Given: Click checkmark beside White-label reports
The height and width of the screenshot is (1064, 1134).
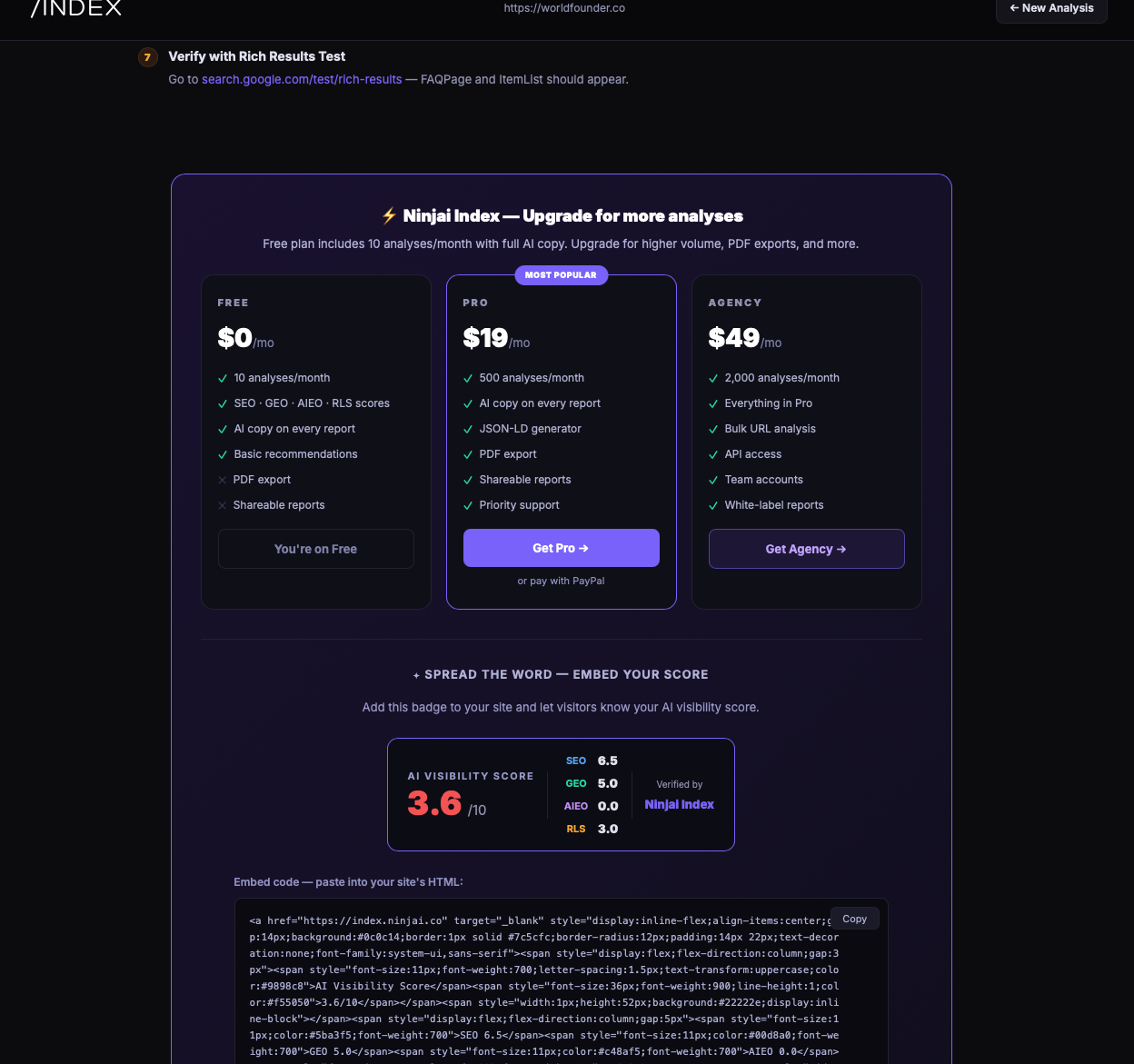Looking at the screenshot, I should [x=713, y=505].
